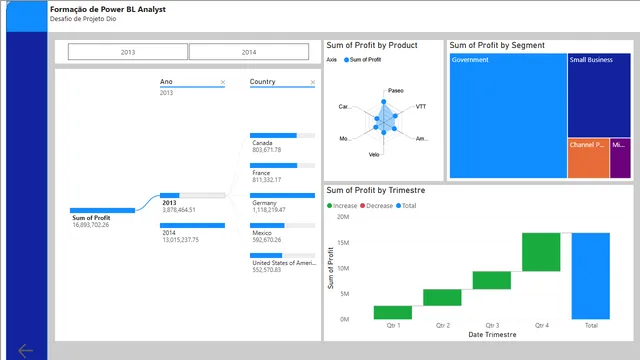
Task: Click the Ano column header
Action: tap(166, 82)
